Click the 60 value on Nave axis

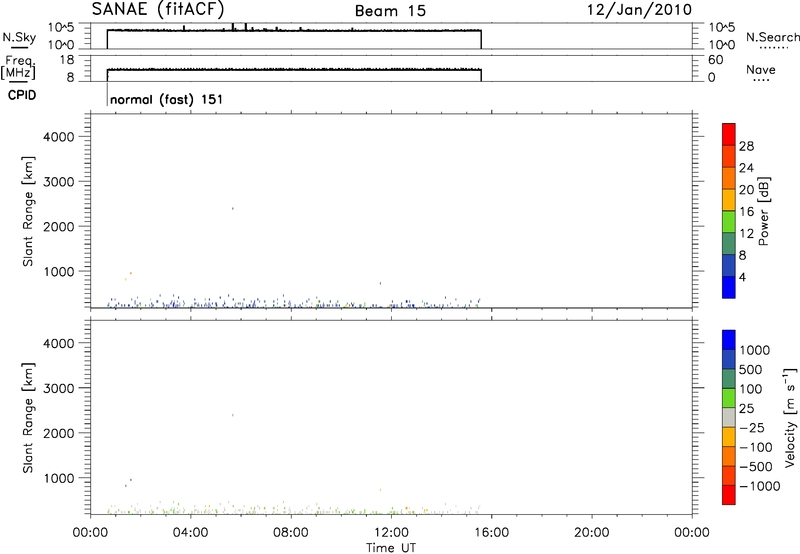[715, 60]
